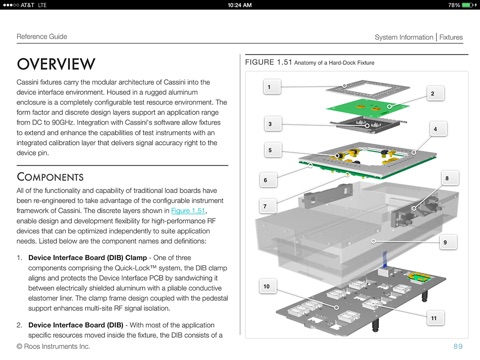Tap the Reference Guide header title
Image resolution: width=480 pixels, height=360 pixels.
point(42,36)
